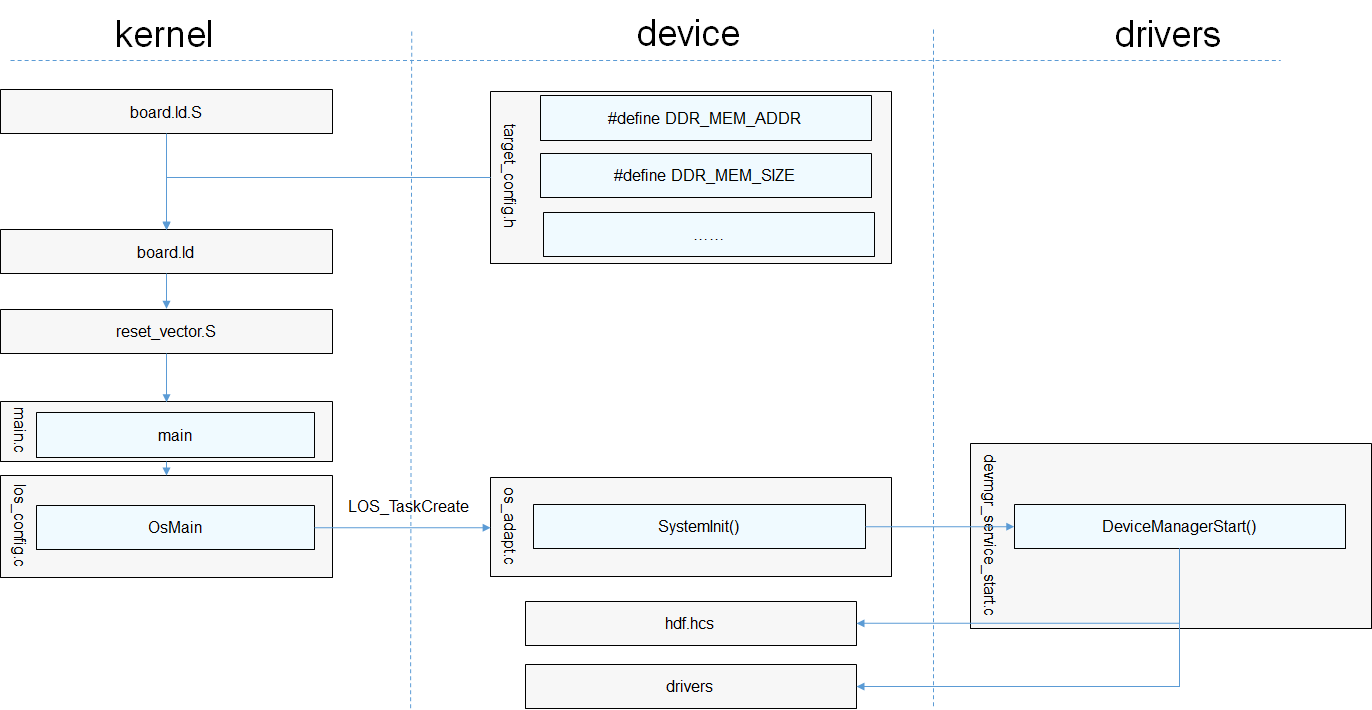This screenshot has width=1372, height=710.
Task: Click the reset_vector.S box
Action: [x=166, y=331]
